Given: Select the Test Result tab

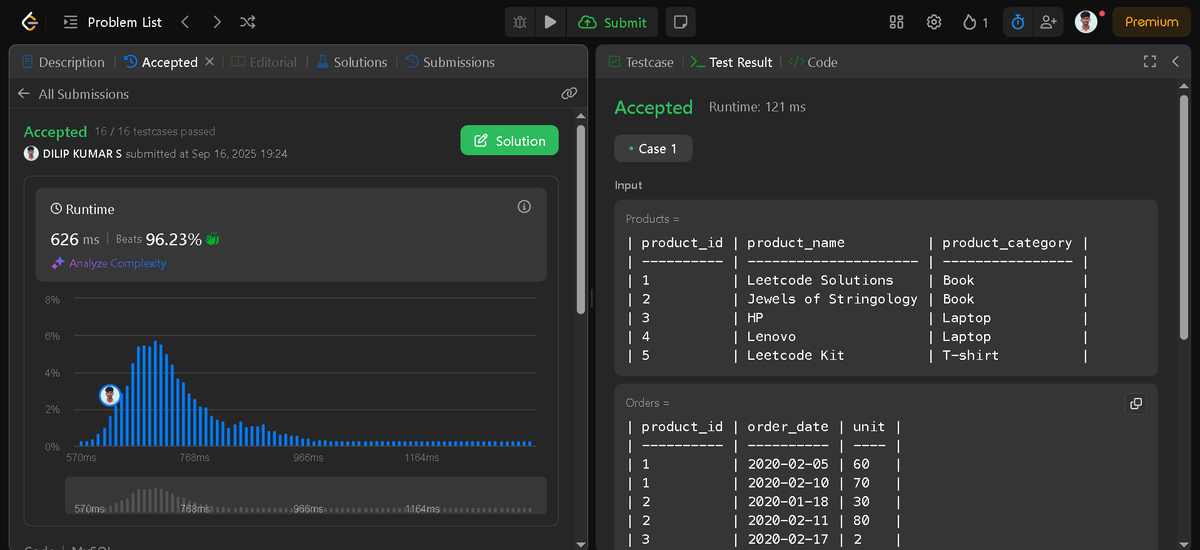Looking at the screenshot, I should click(x=731, y=62).
